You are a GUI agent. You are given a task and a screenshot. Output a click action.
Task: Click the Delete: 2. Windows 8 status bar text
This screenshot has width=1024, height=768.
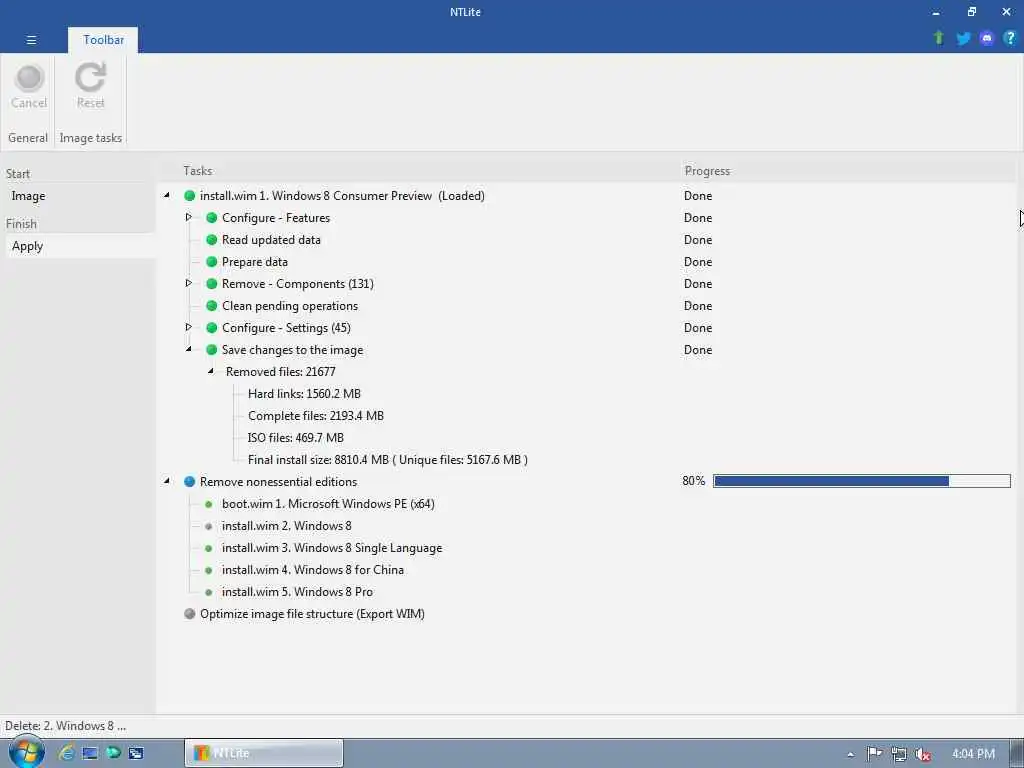point(65,726)
